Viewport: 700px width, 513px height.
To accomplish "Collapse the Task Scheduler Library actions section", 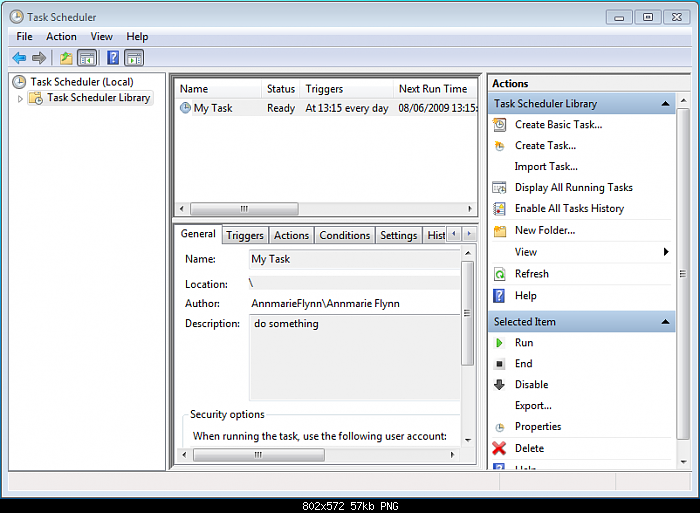I will 665,104.
